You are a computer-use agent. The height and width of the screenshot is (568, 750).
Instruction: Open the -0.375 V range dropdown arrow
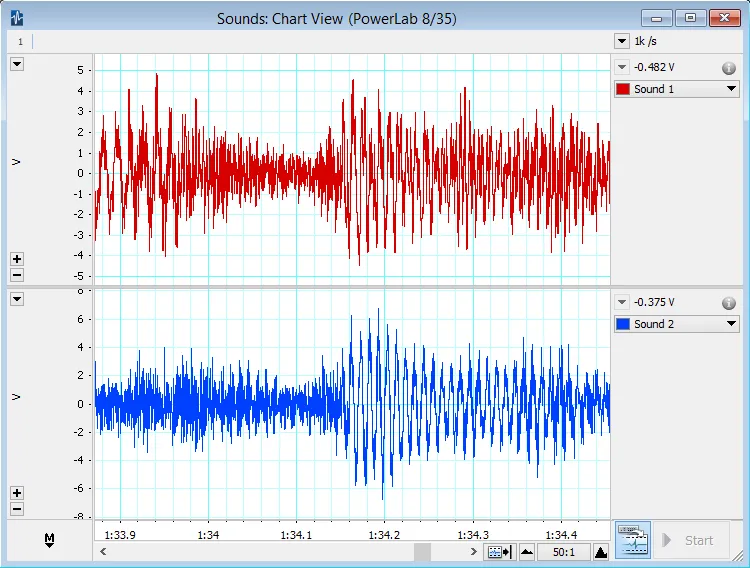622,303
